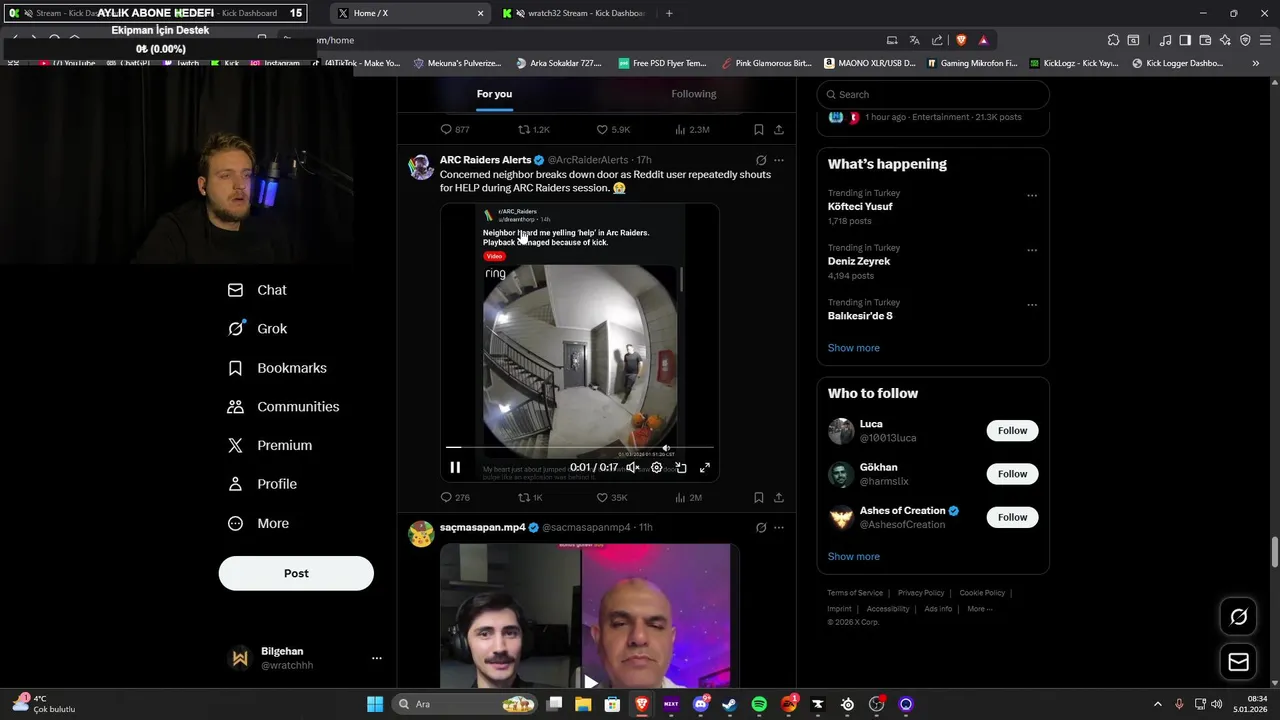Open Chat in the X sidebar

click(x=257, y=290)
